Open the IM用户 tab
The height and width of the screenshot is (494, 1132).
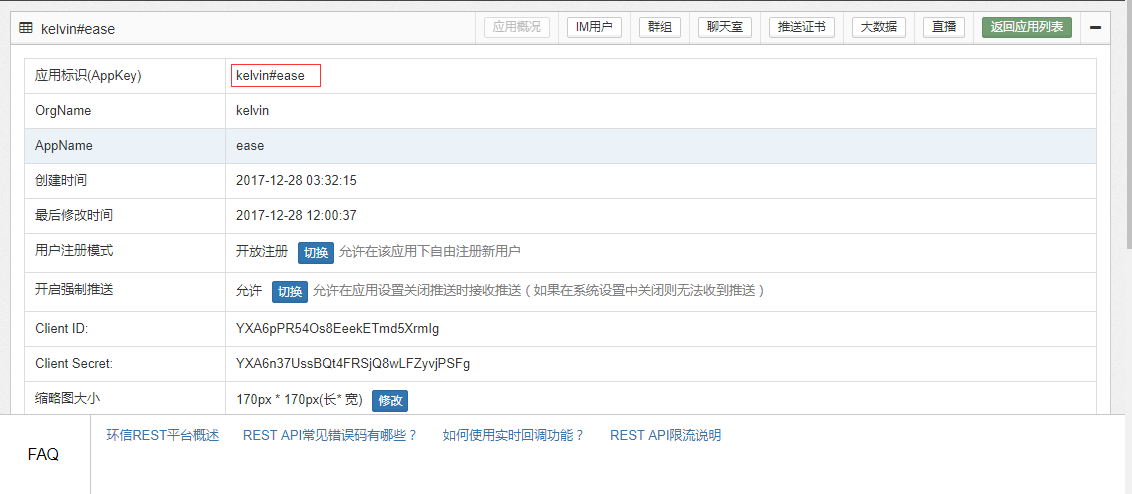[x=594, y=27]
